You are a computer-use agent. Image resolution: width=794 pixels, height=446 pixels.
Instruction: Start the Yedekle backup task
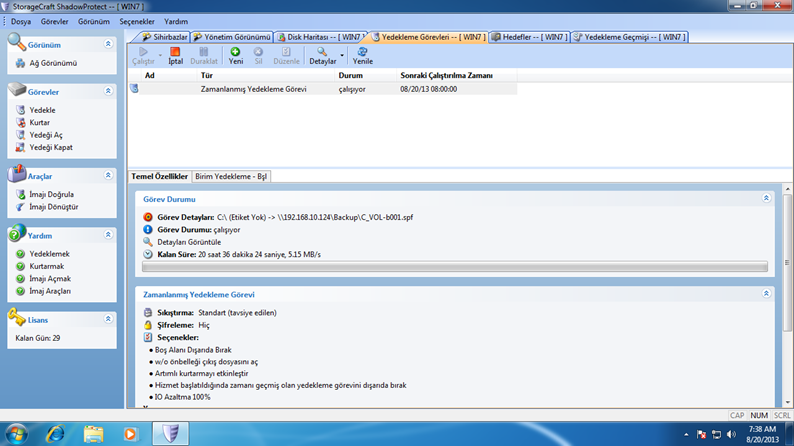[x=35, y=110]
